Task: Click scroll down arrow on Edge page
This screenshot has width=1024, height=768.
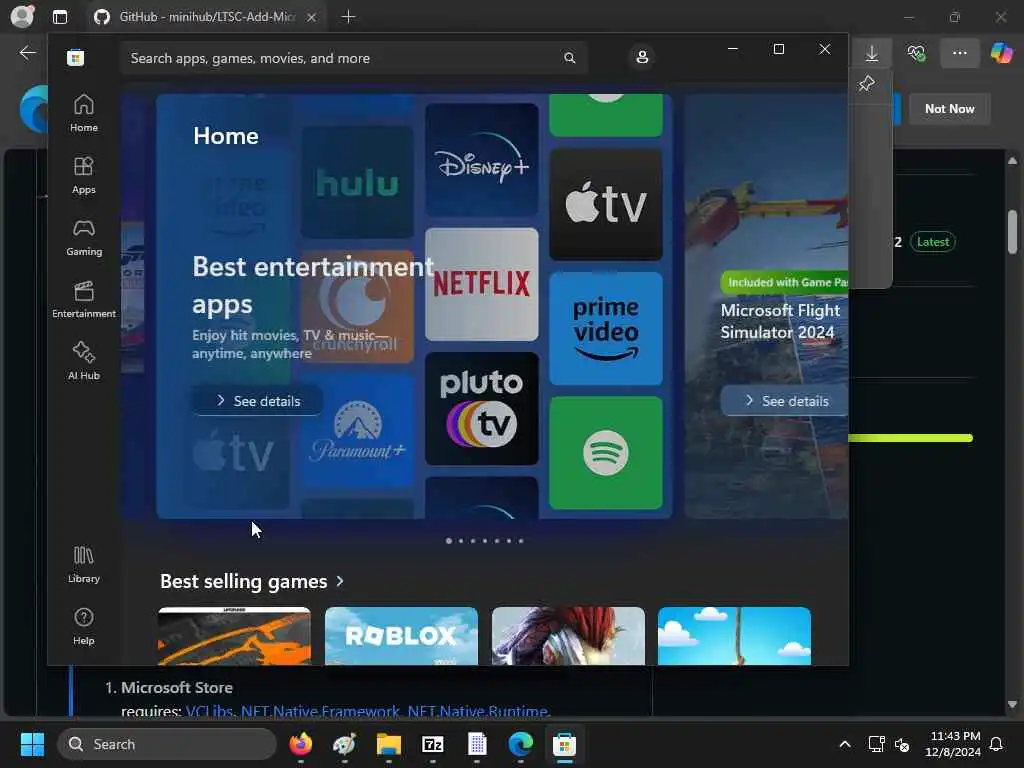Action: pyautogui.click(x=1012, y=705)
